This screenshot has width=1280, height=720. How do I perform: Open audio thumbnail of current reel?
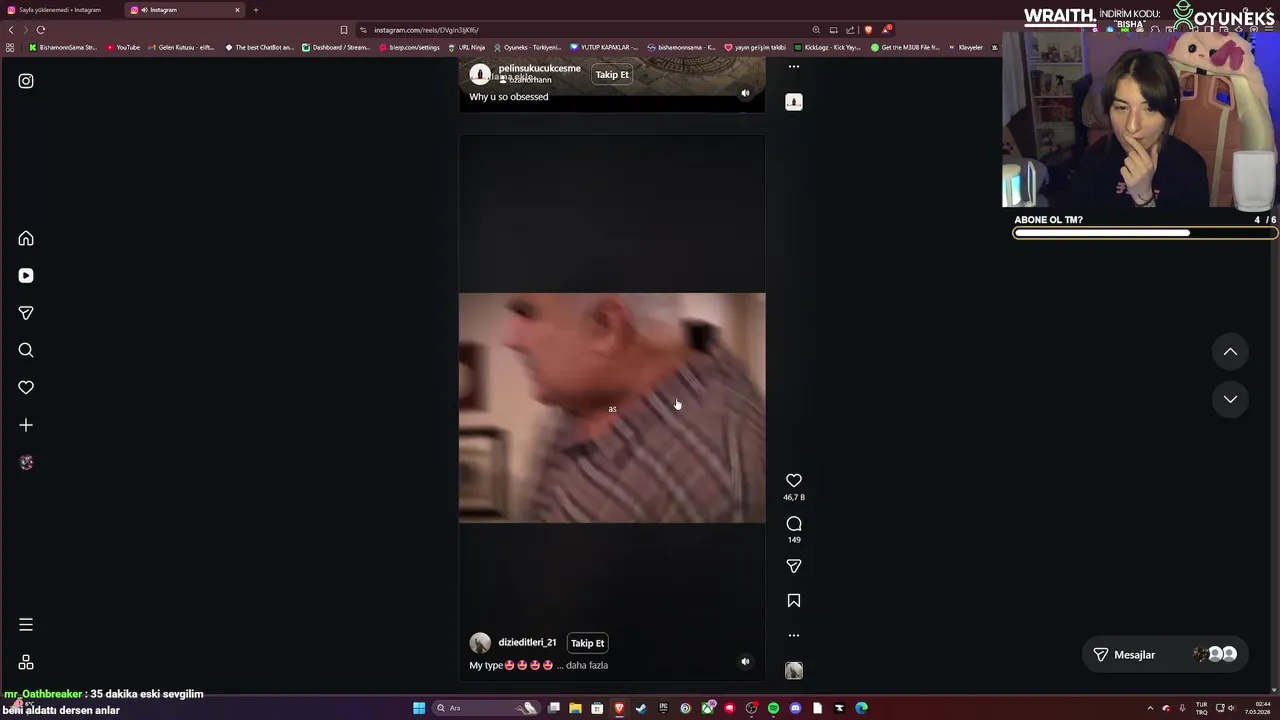tap(794, 671)
